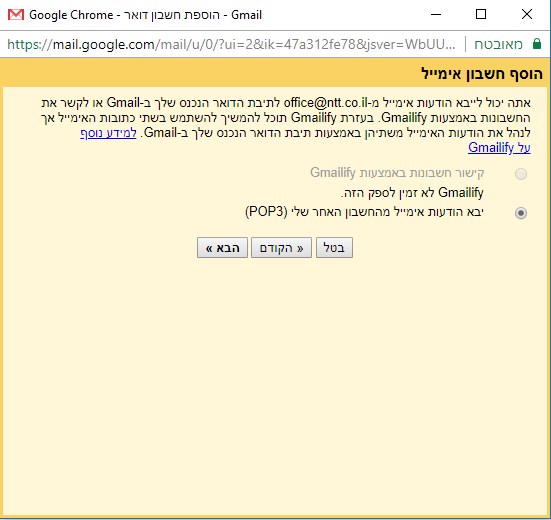The height and width of the screenshot is (520, 551).
Task: Click the הקודם (Previous) button
Action: [x=281, y=248]
